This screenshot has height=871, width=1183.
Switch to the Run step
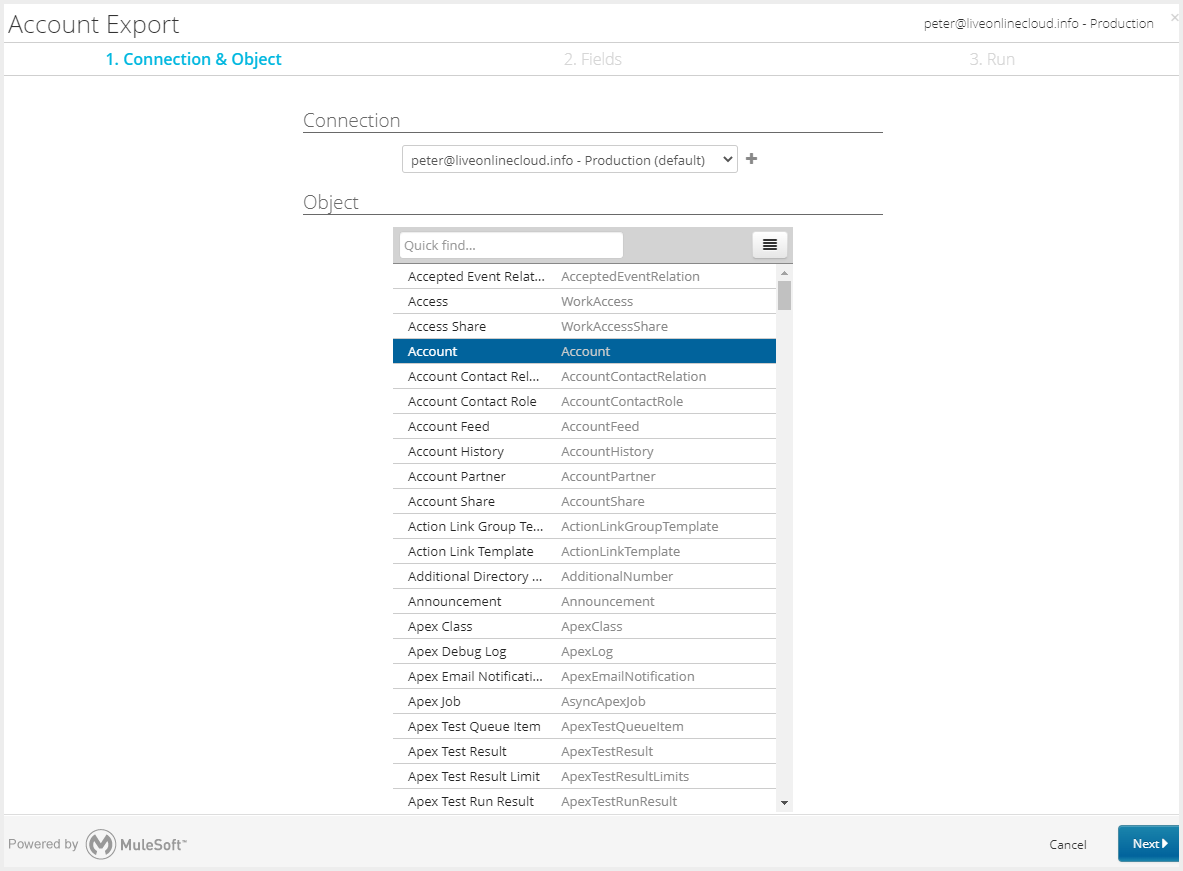tap(991, 59)
